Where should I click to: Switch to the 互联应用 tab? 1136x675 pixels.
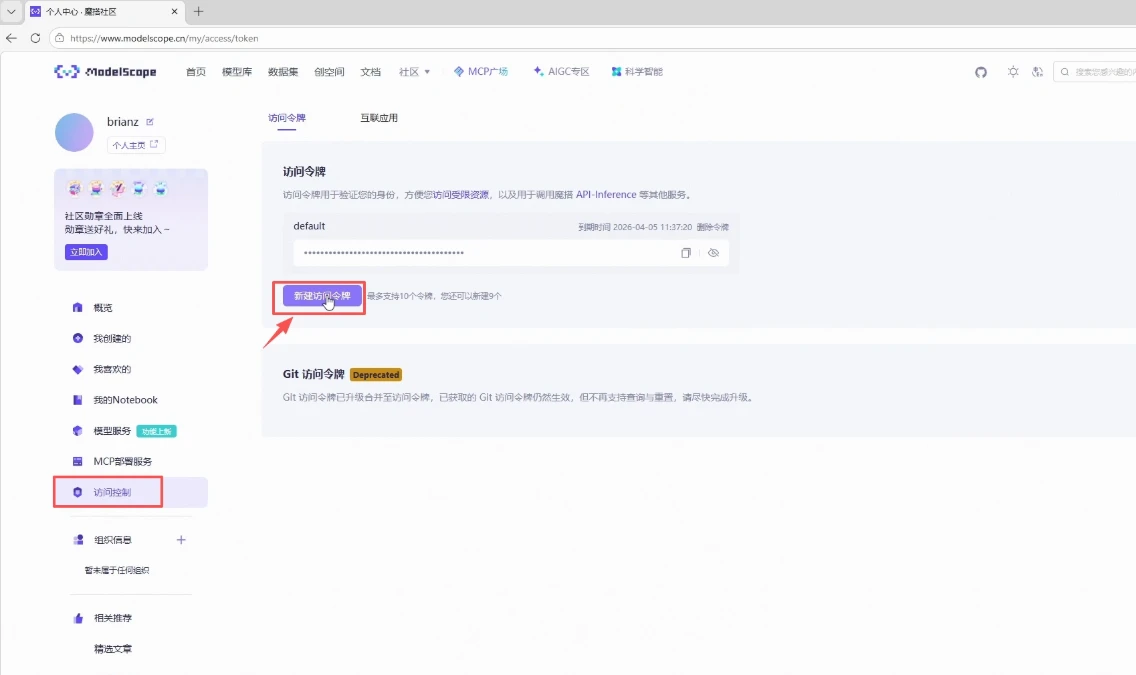[378, 117]
